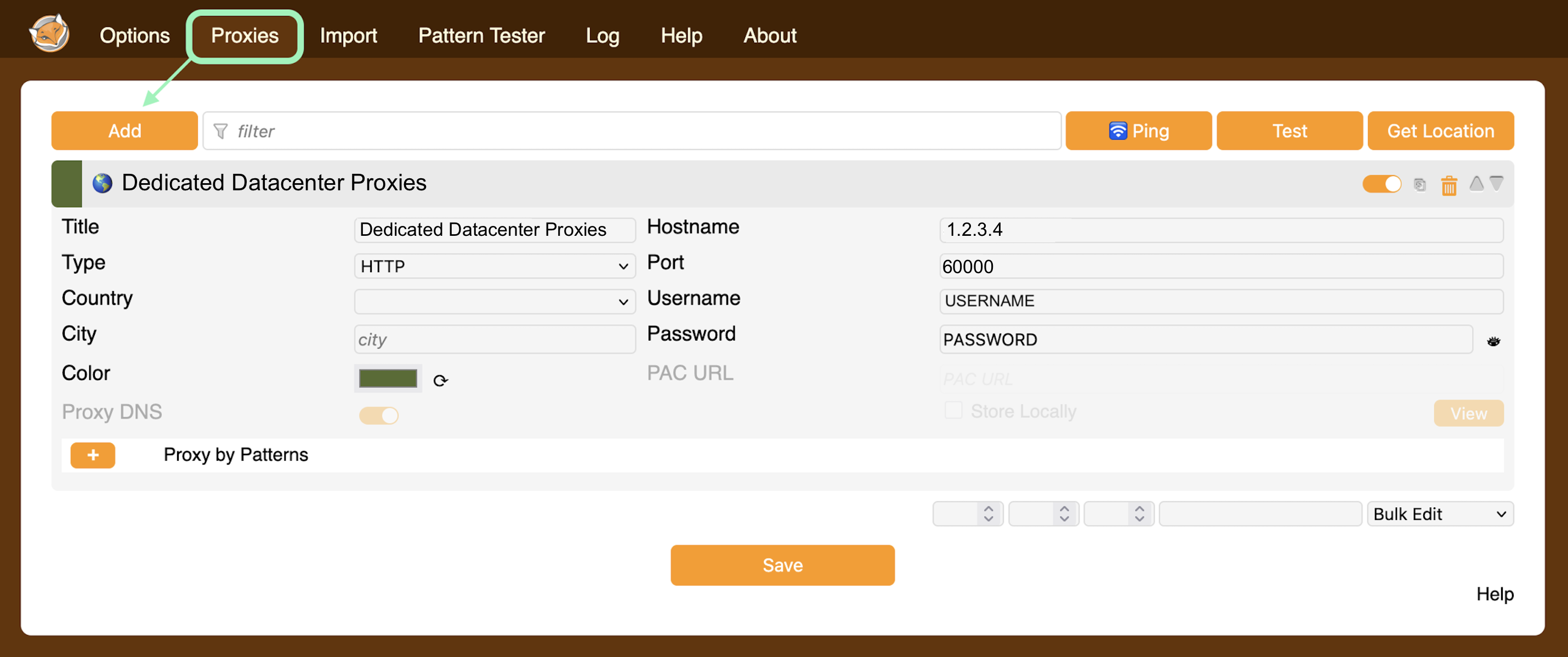Click the FoxyProxy fox logo
The width and height of the screenshot is (1568, 657).
(49, 33)
